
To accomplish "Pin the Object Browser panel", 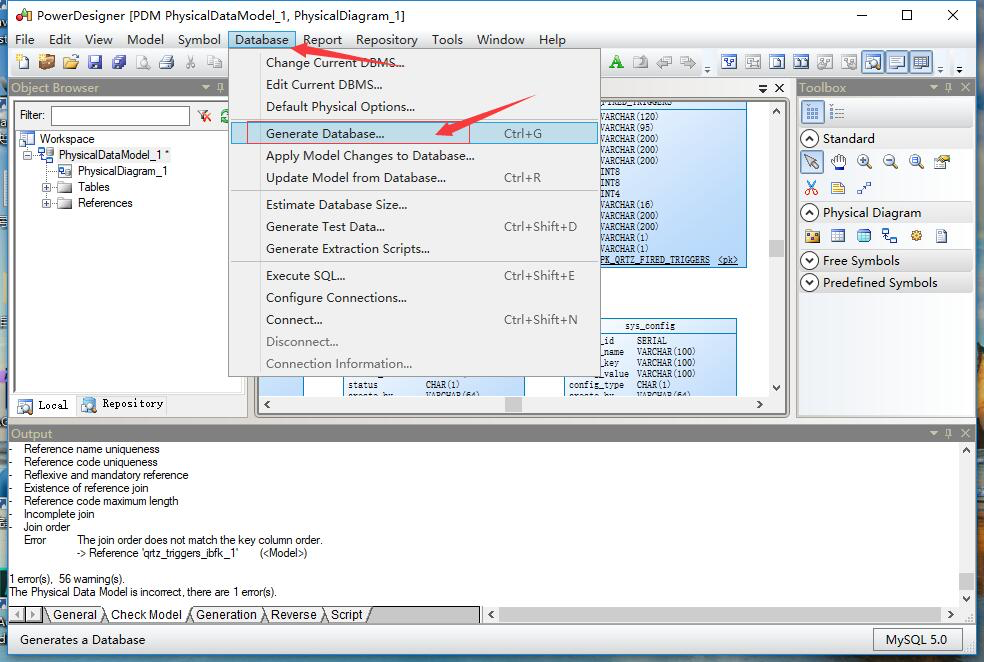I will pyautogui.click(x=220, y=87).
